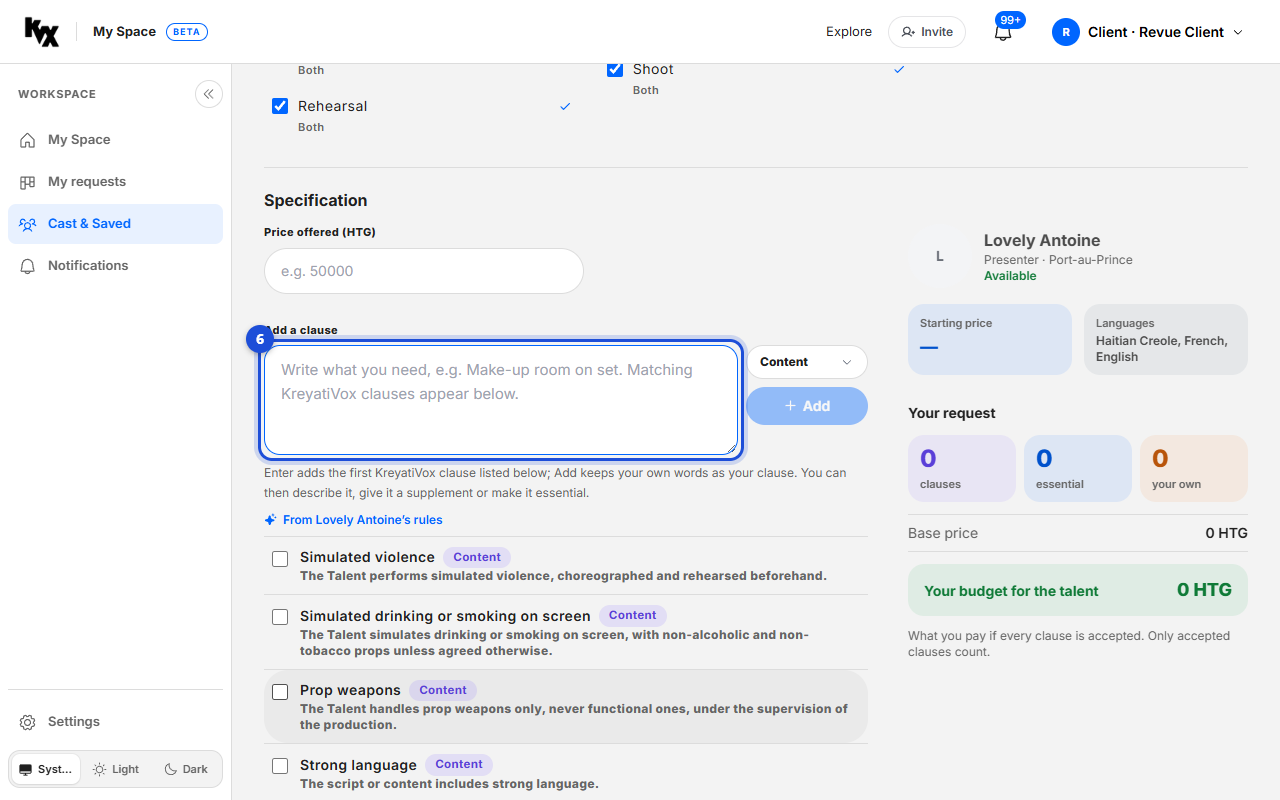Collapse the workspace sidebar with chevron icon
This screenshot has width=1280, height=800.
coord(208,94)
